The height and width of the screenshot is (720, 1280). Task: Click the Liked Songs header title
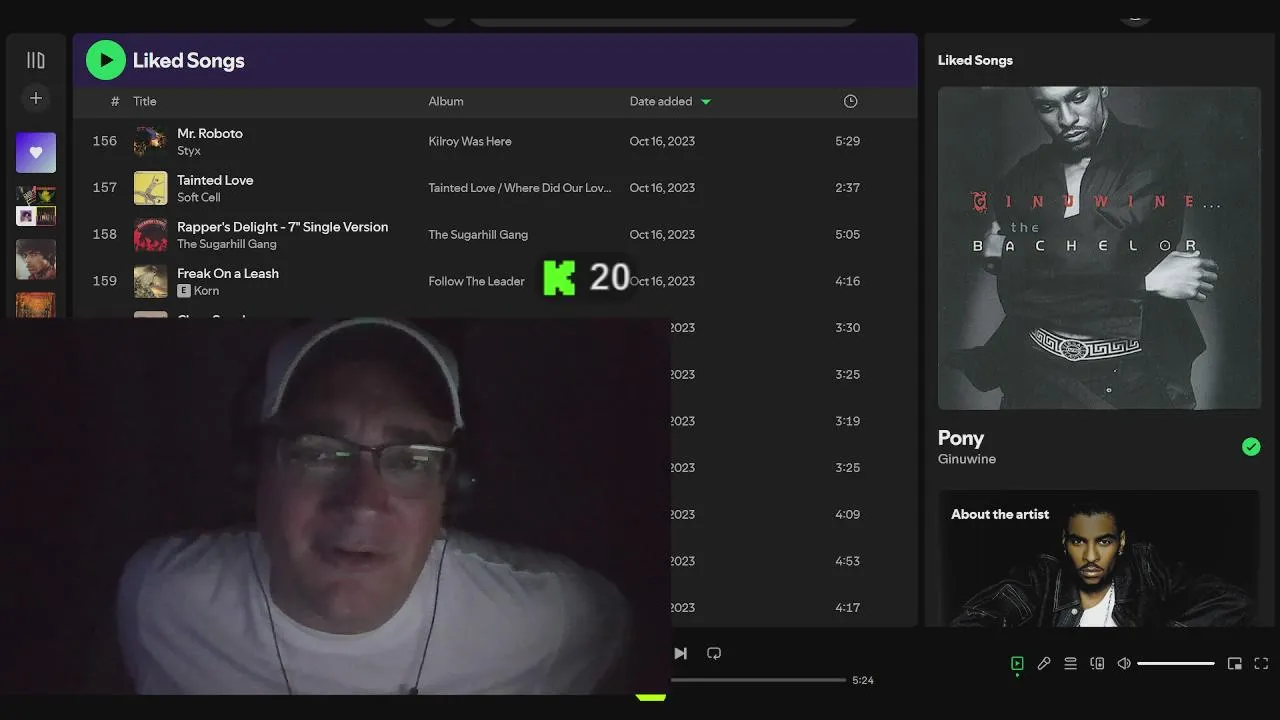(x=189, y=61)
